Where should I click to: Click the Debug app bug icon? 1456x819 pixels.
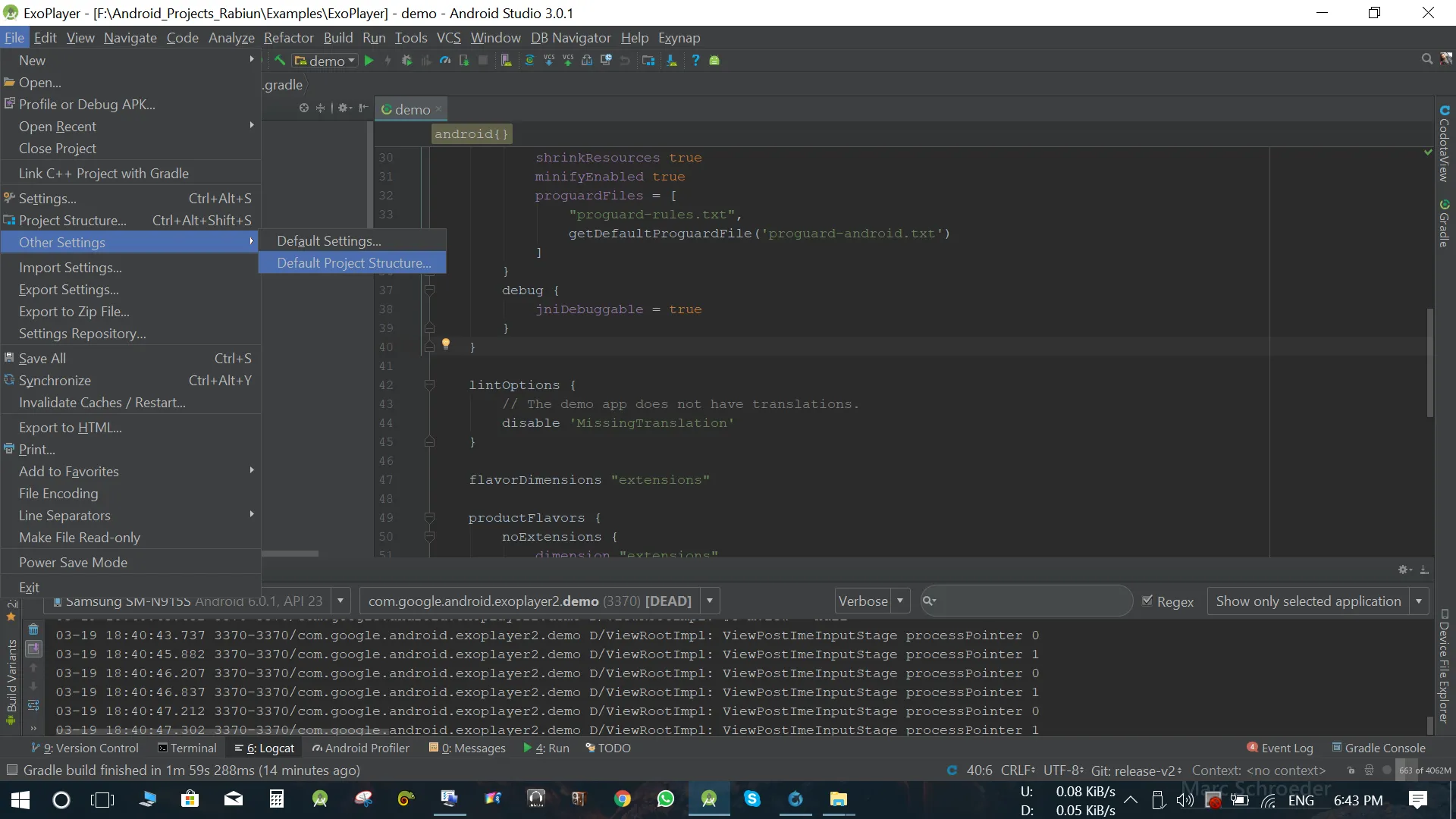point(406,61)
